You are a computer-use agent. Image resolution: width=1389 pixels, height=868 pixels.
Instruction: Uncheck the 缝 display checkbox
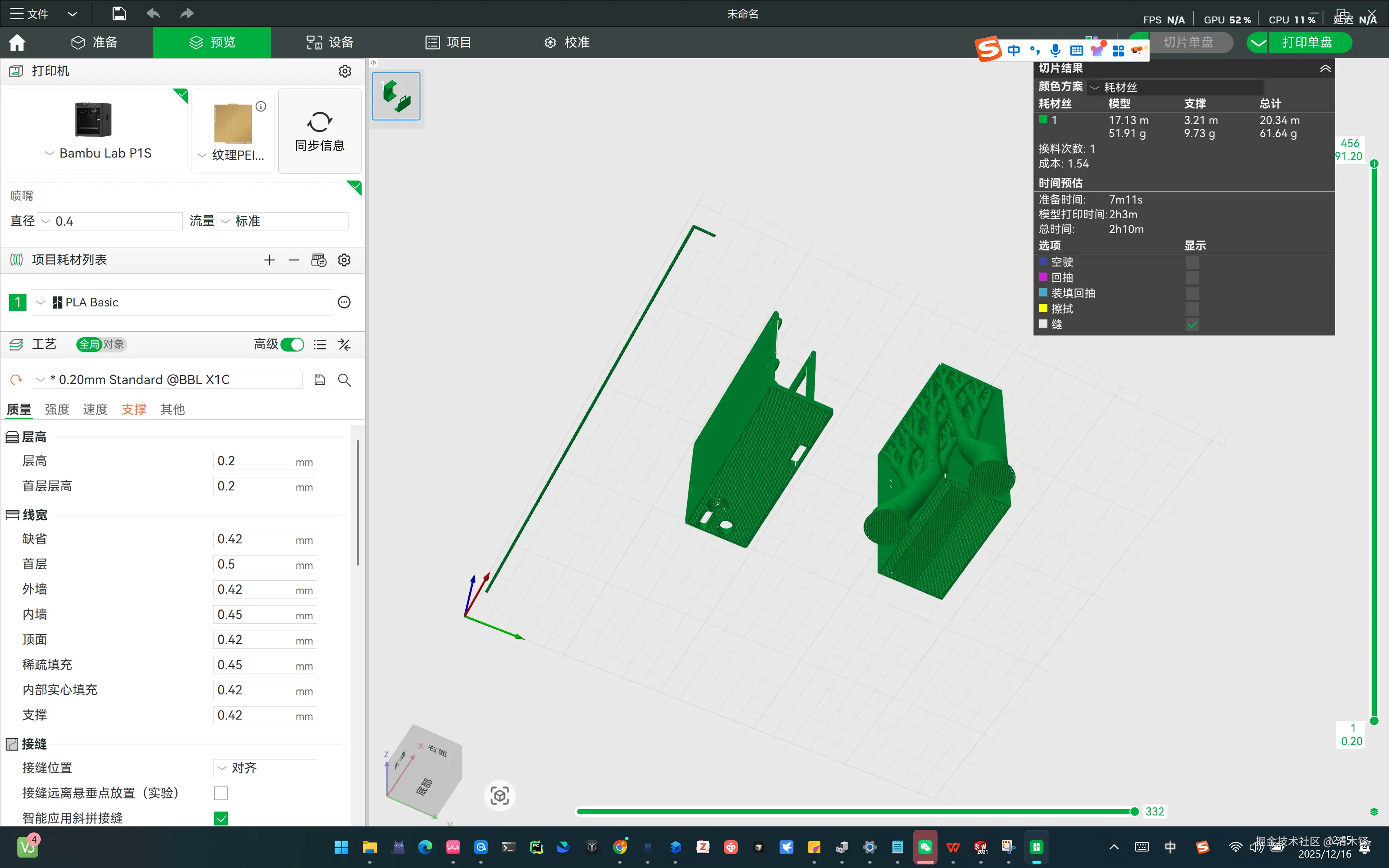point(1192,325)
